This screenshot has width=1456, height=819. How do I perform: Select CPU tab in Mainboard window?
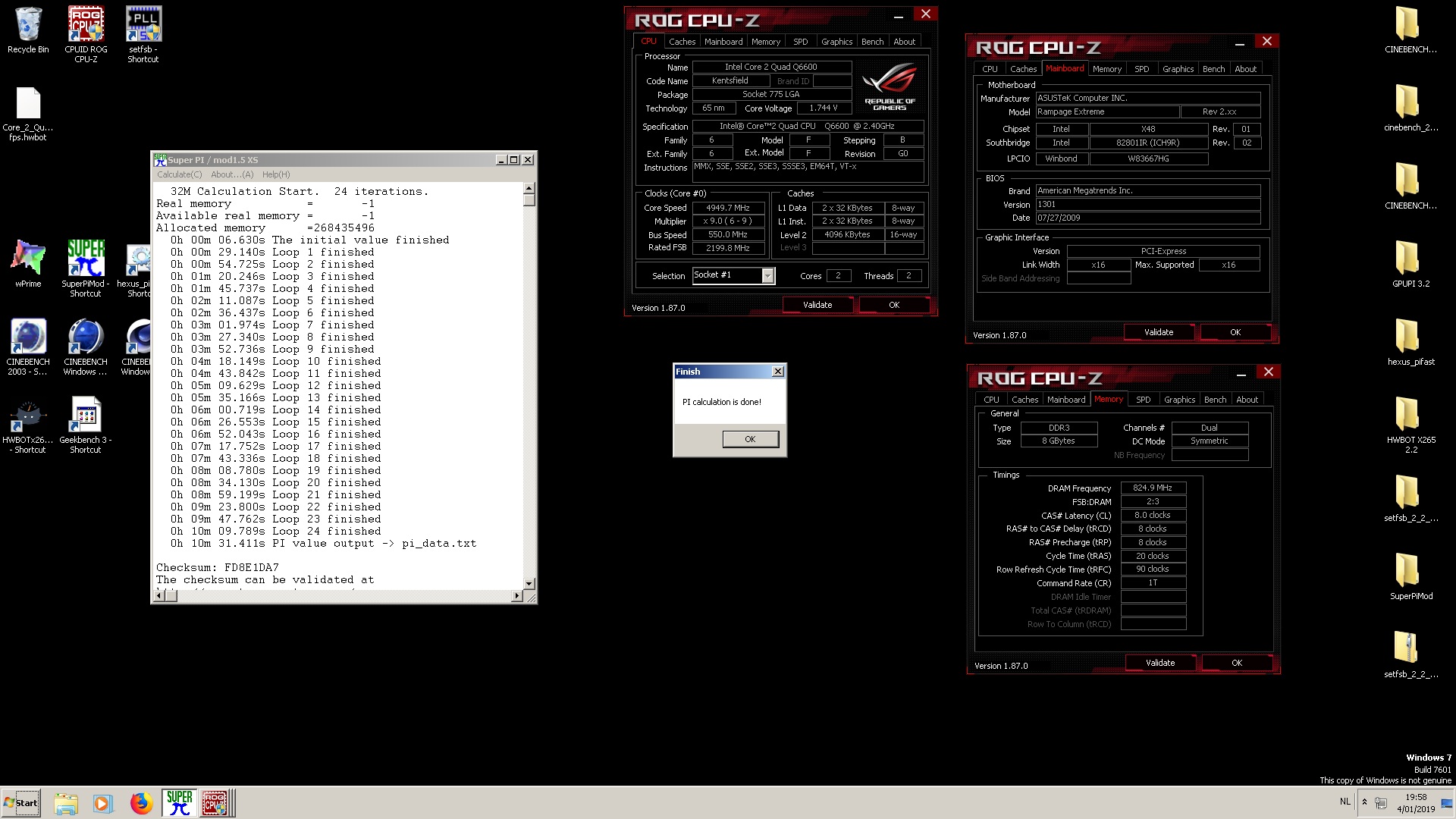(990, 69)
